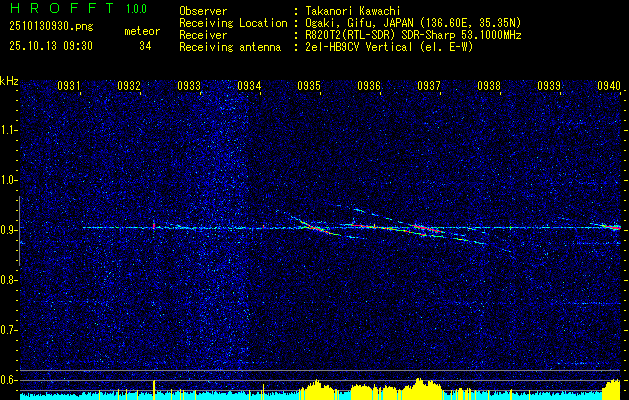Click the date stamp 25.10.13 09:30
This screenshot has height=400, width=629.
[51, 46]
